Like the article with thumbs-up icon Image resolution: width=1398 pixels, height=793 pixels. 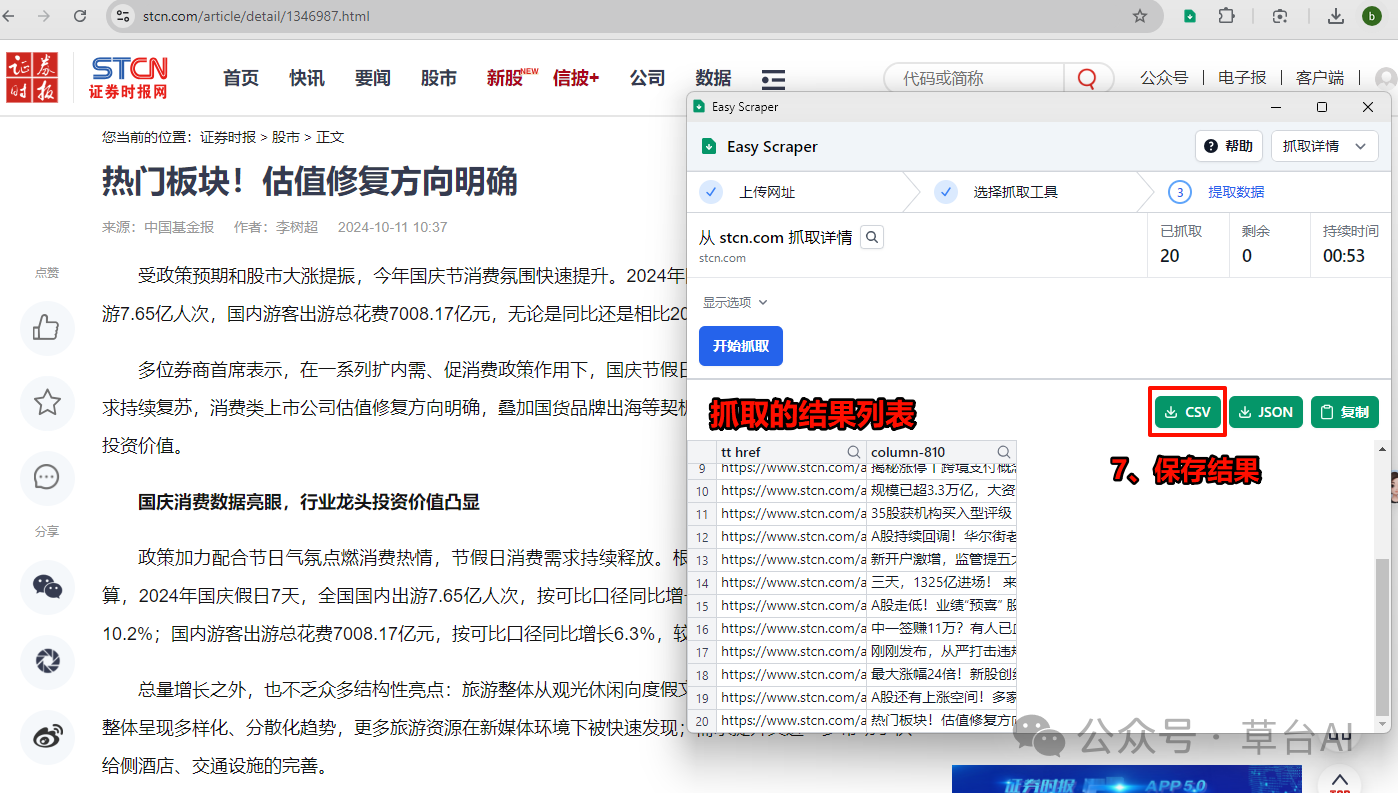coord(47,328)
